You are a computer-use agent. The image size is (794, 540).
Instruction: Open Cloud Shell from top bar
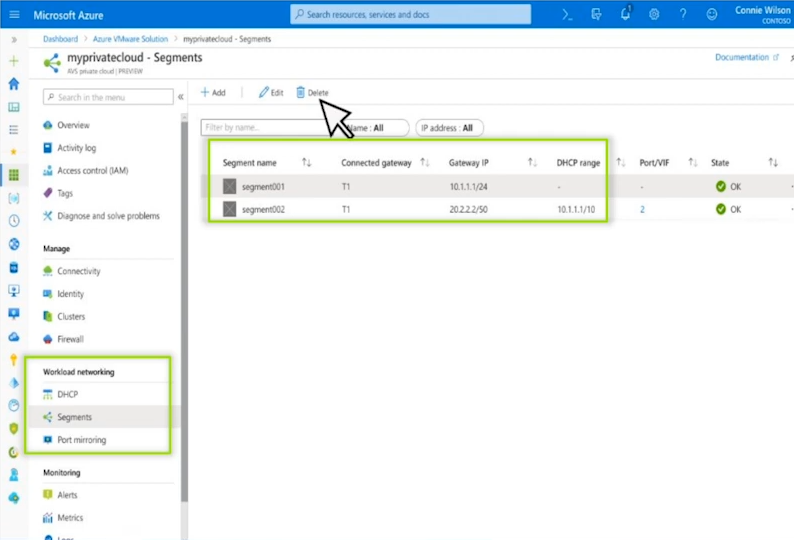click(x=567, y=15)
